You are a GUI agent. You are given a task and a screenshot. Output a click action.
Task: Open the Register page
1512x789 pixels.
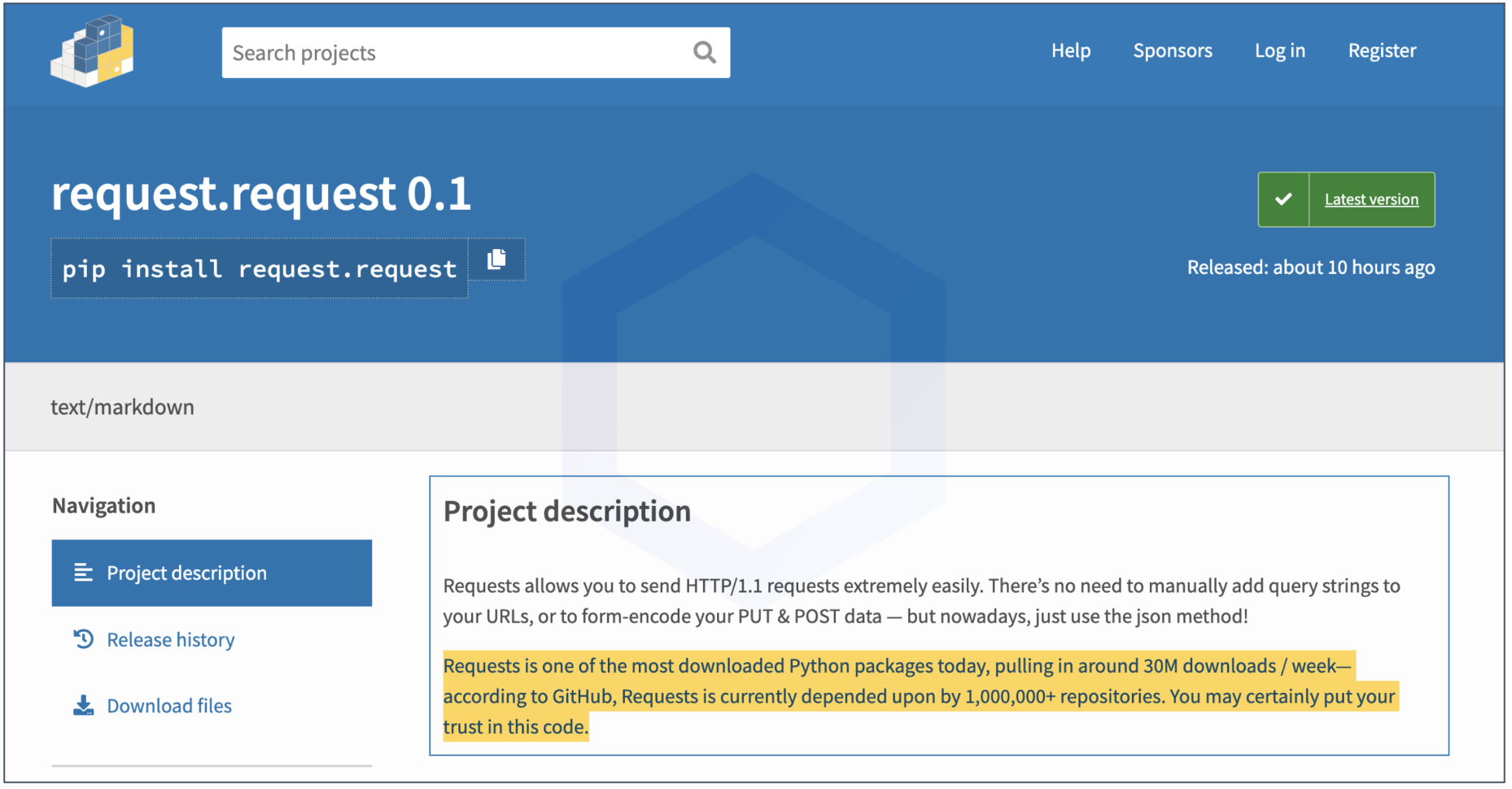(1382, 50)
